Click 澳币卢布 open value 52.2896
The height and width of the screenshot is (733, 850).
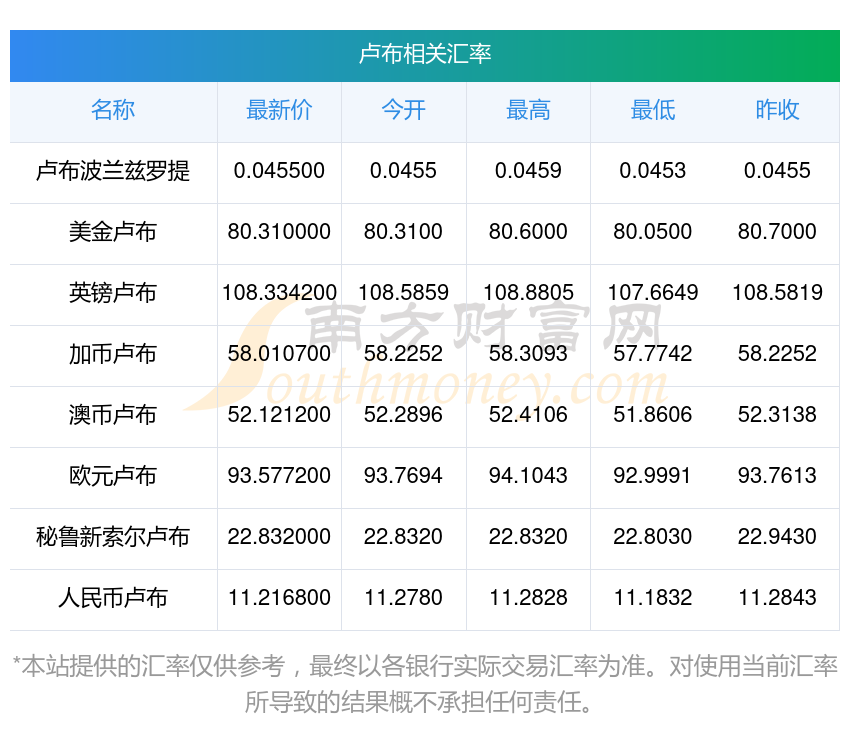[x=403, y=415]
